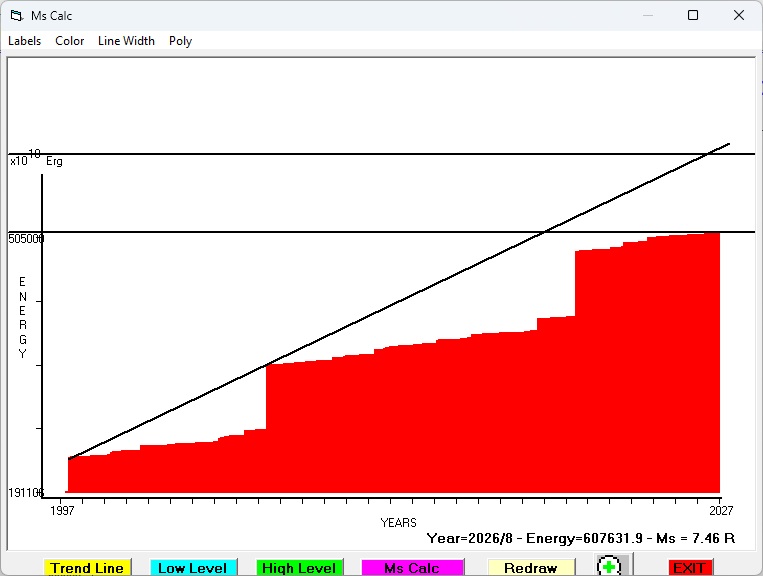Screen dimensions: 763x576
Task: Click the Ms Calc window title icon
Action: [x=17, y=16]
